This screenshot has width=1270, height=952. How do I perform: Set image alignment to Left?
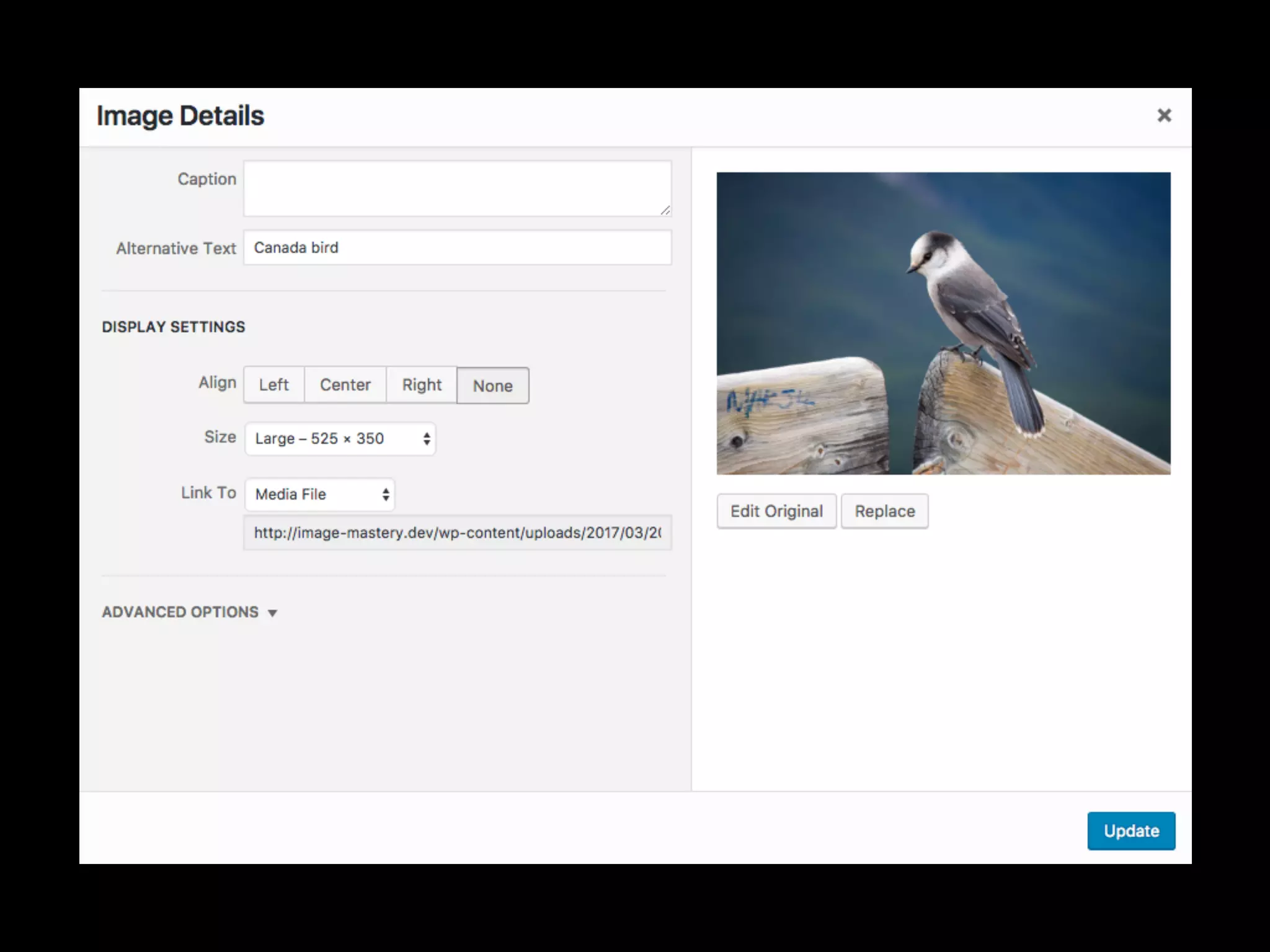click(x=273, y=385)
